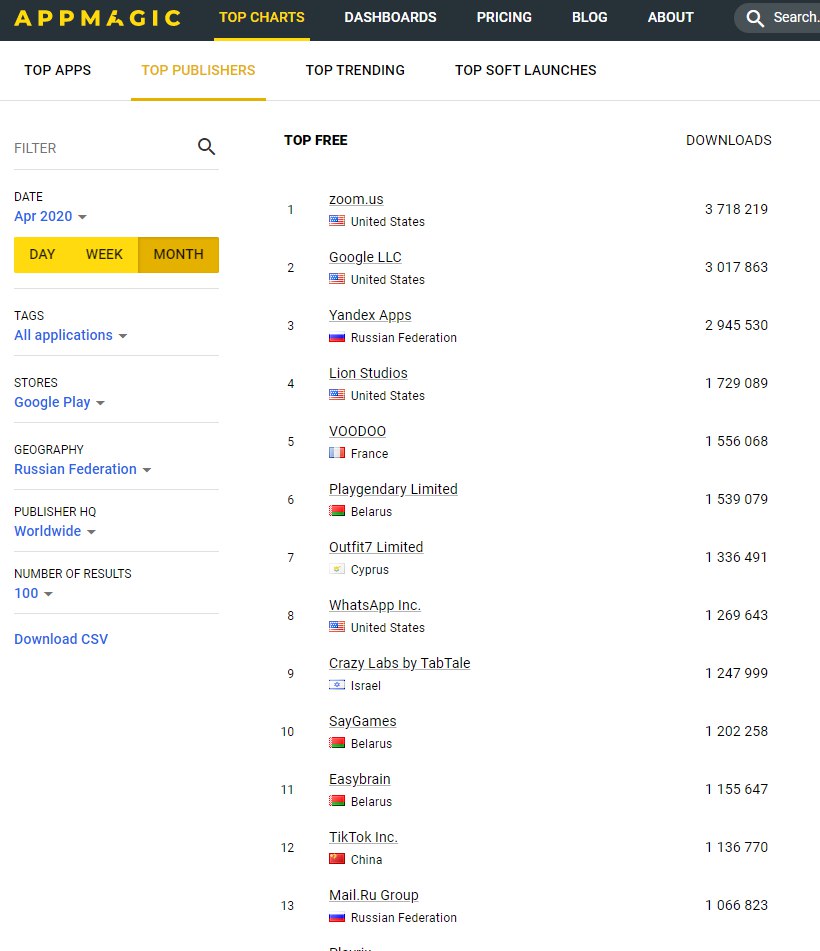Open the VOODOO publisher link
Image resolution: width=820 pixels, height=951 pixels.
[357, 431]
